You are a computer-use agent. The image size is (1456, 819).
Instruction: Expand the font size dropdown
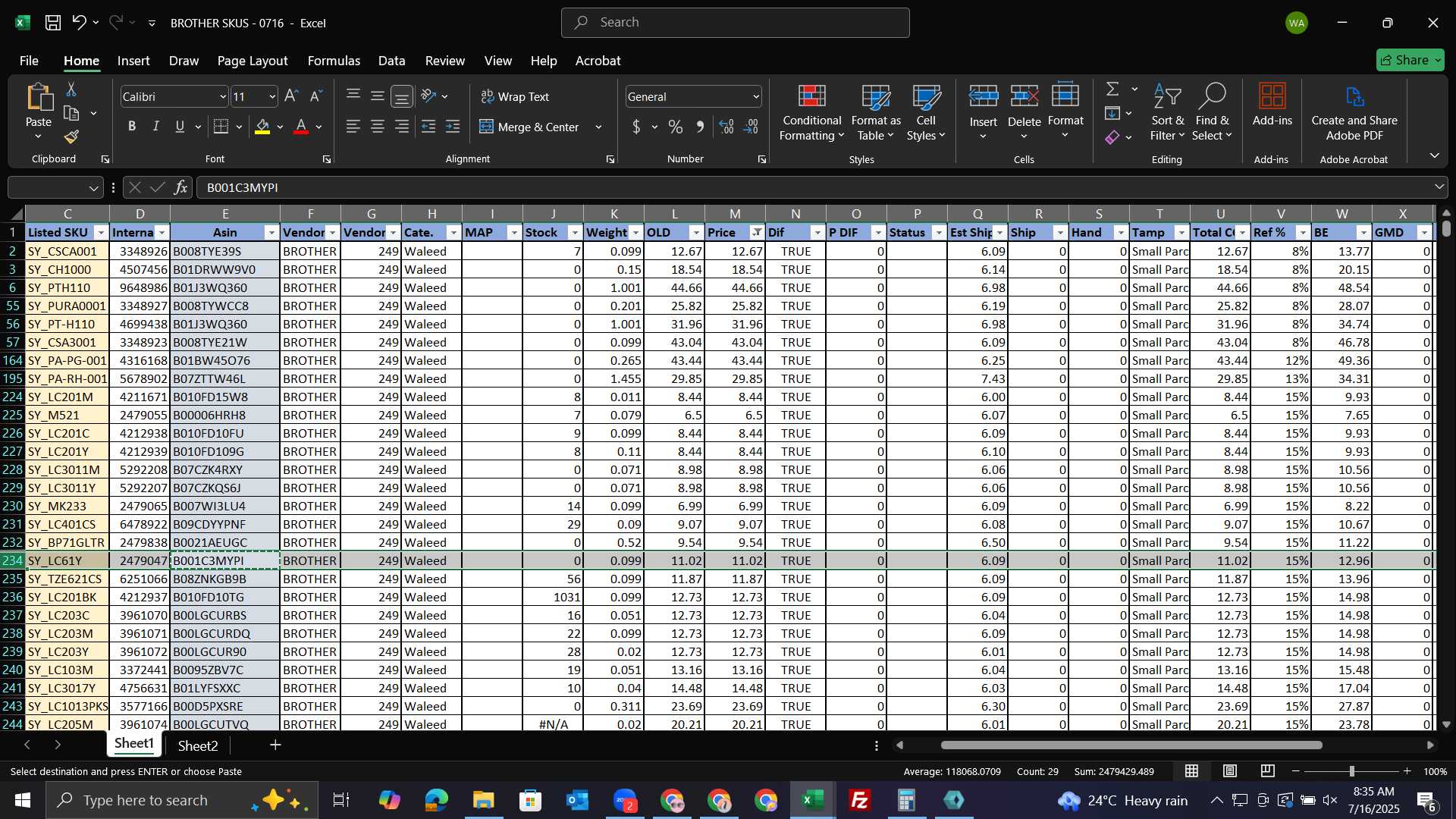pos(272,96)
